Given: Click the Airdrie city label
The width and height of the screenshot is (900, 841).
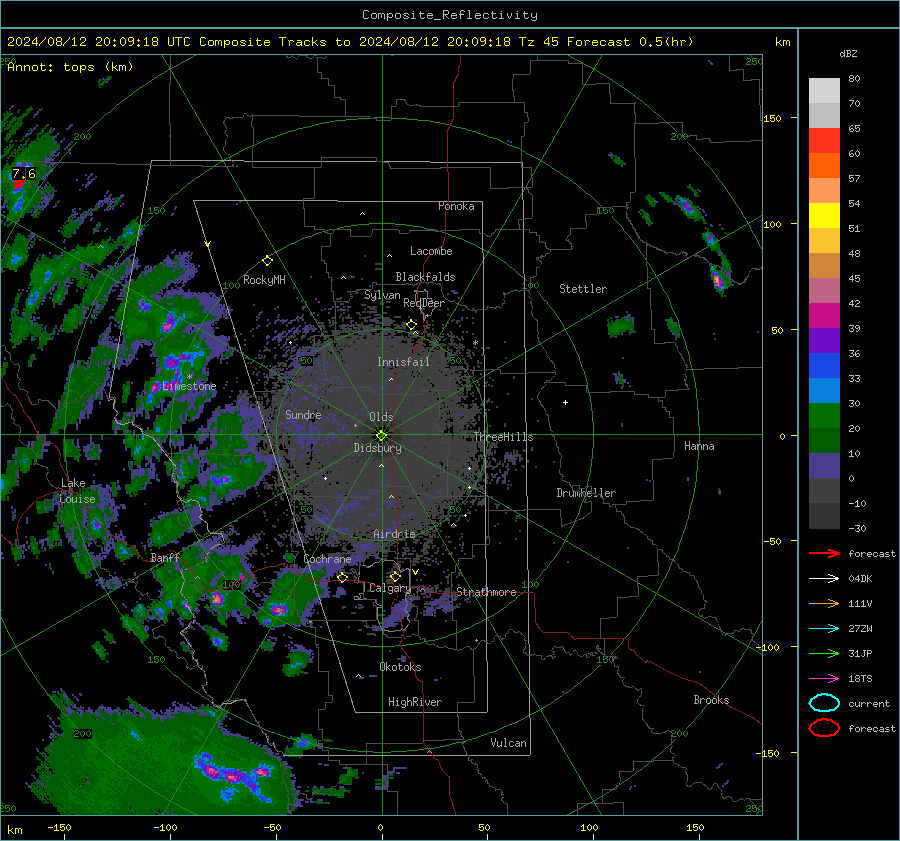Looking at the screenshot, I should [394, 534].
